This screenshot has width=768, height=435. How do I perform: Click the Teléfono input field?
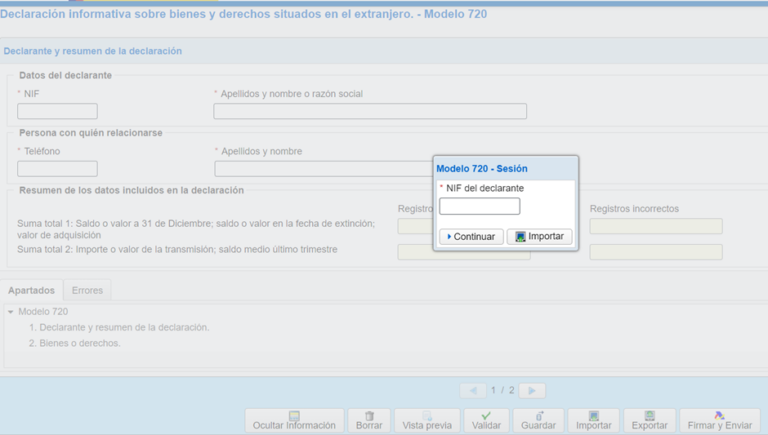coord(57,169)
